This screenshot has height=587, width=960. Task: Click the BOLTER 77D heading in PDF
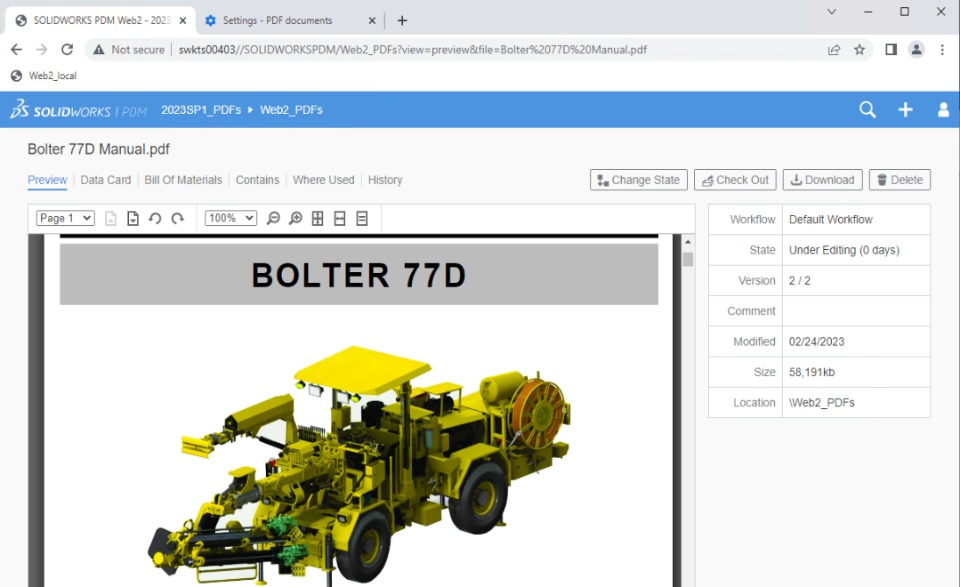tap(359, 275)
